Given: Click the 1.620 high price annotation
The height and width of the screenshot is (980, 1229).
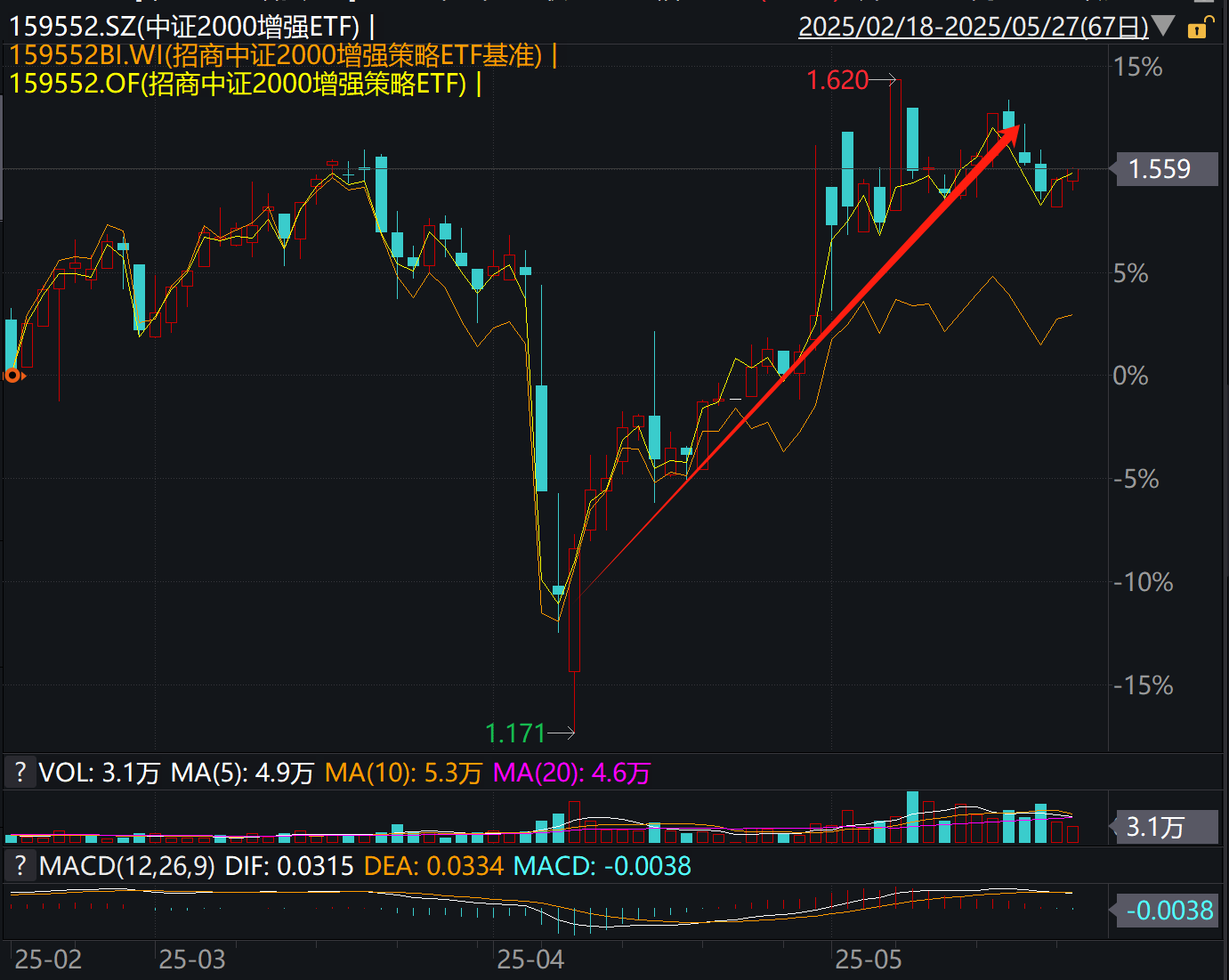Looking at the screenshot, I should pos(838,79).
